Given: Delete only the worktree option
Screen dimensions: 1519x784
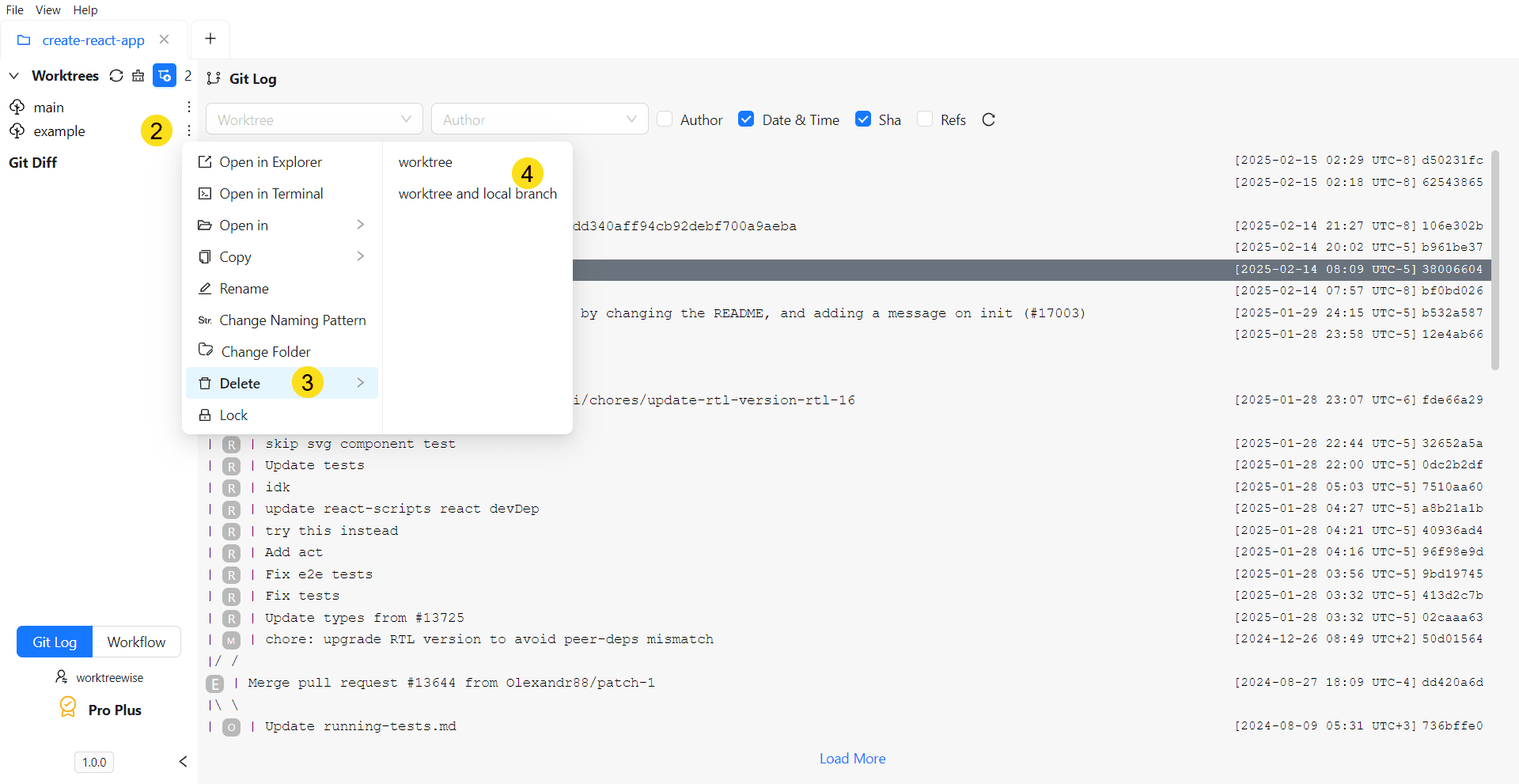Looking at the screenshot, I should click(478, 162).
